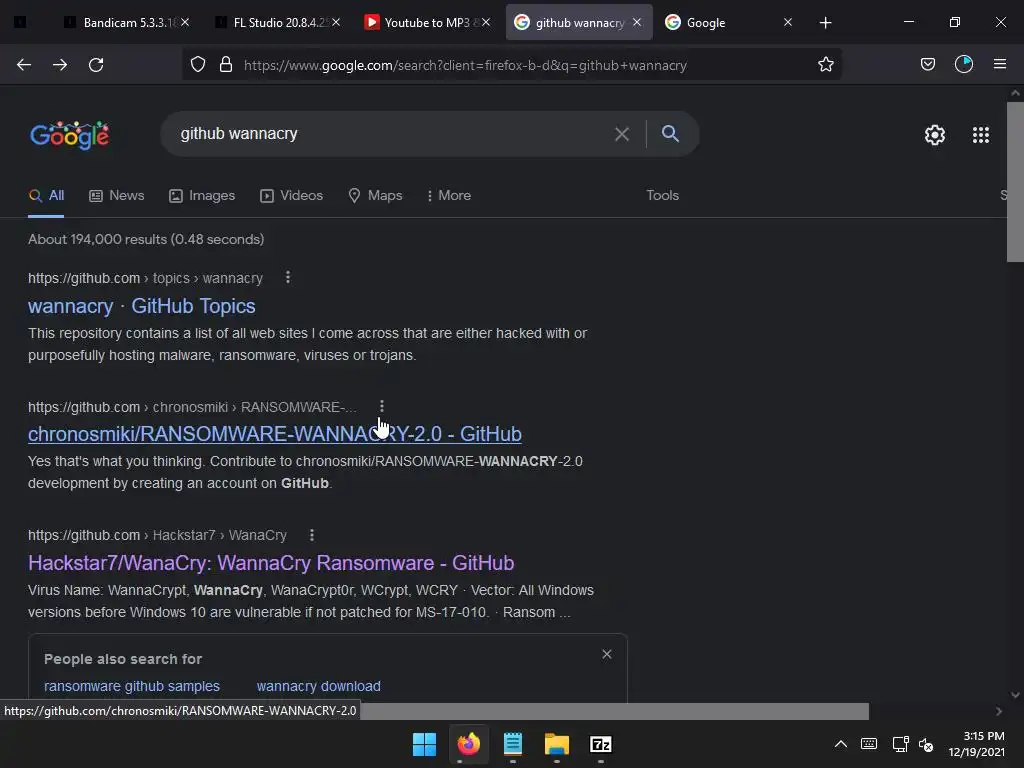Search wannacry download suggestion
The height and width of the screenshot is (768, 1024).
point(319,686)
